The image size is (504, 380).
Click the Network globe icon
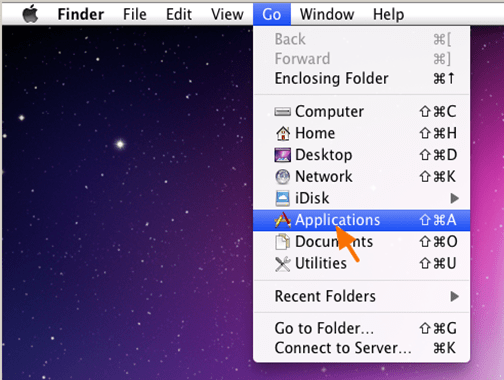(x=283, y=177)
